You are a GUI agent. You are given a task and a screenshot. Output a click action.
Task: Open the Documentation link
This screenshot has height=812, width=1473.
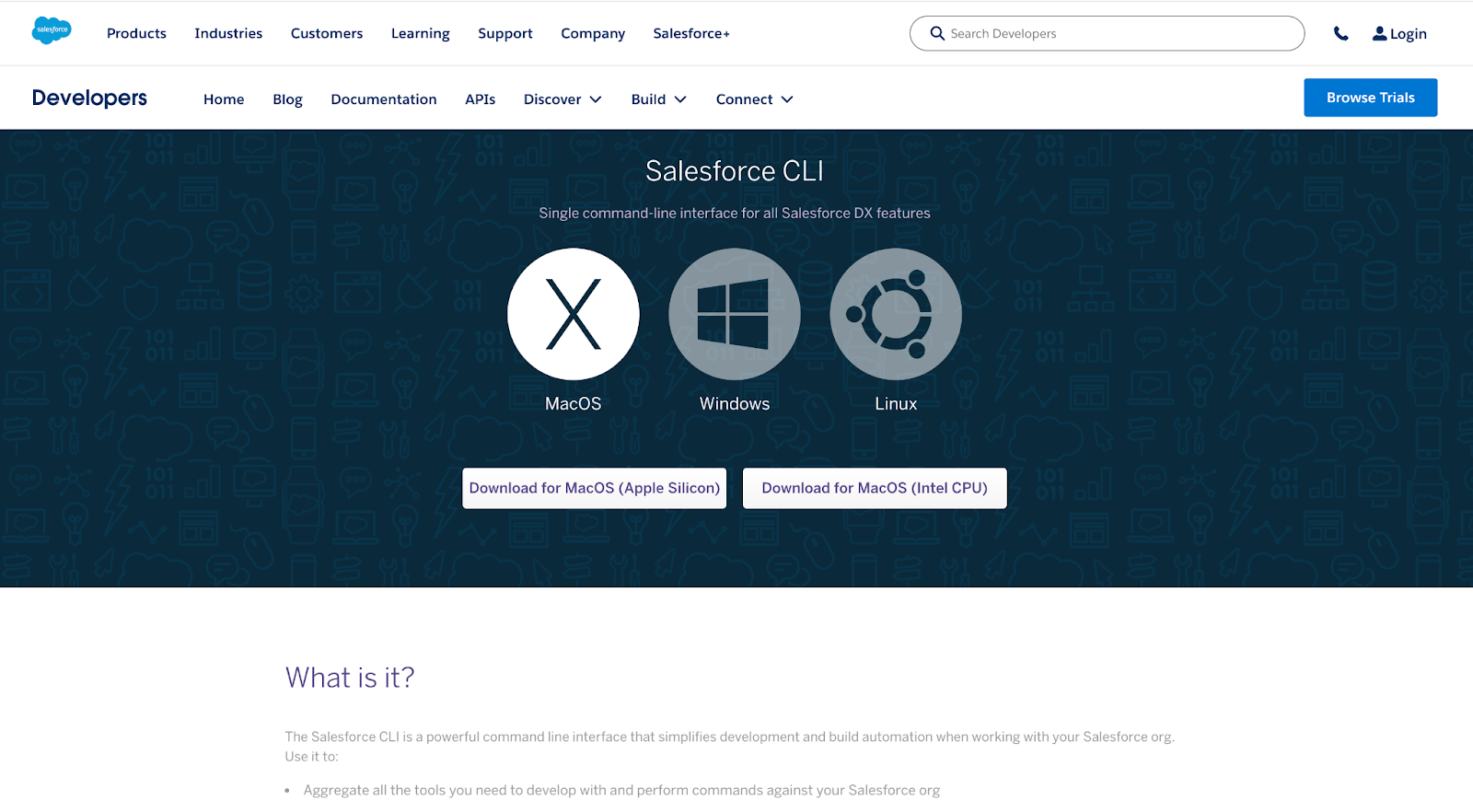384,99
